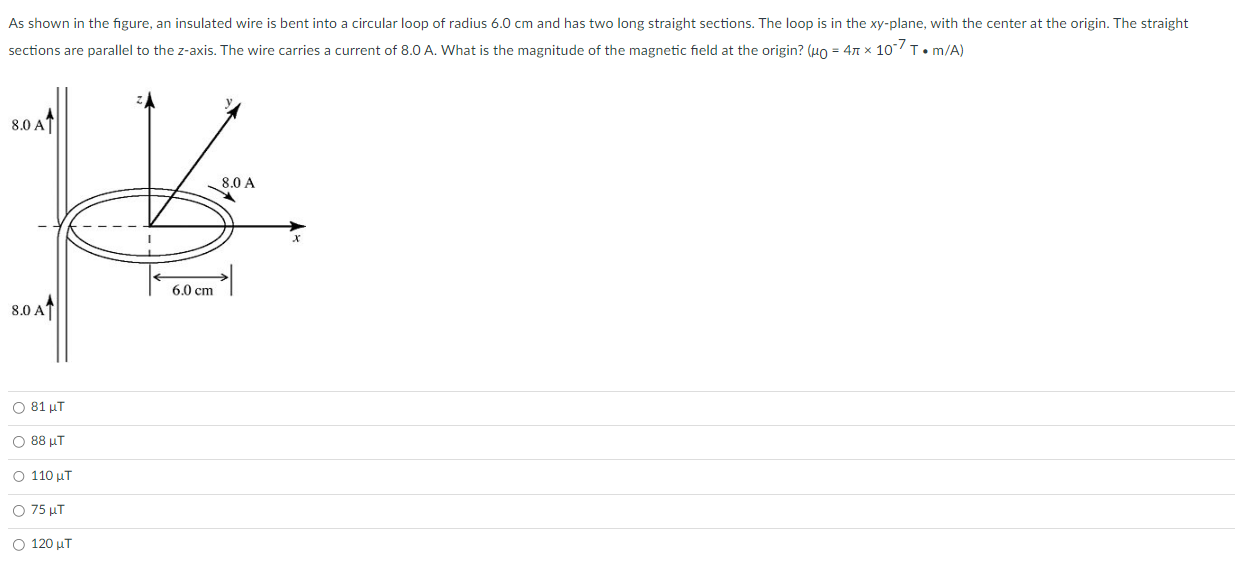Click the 75 µT answer label text

click(47, 510)
